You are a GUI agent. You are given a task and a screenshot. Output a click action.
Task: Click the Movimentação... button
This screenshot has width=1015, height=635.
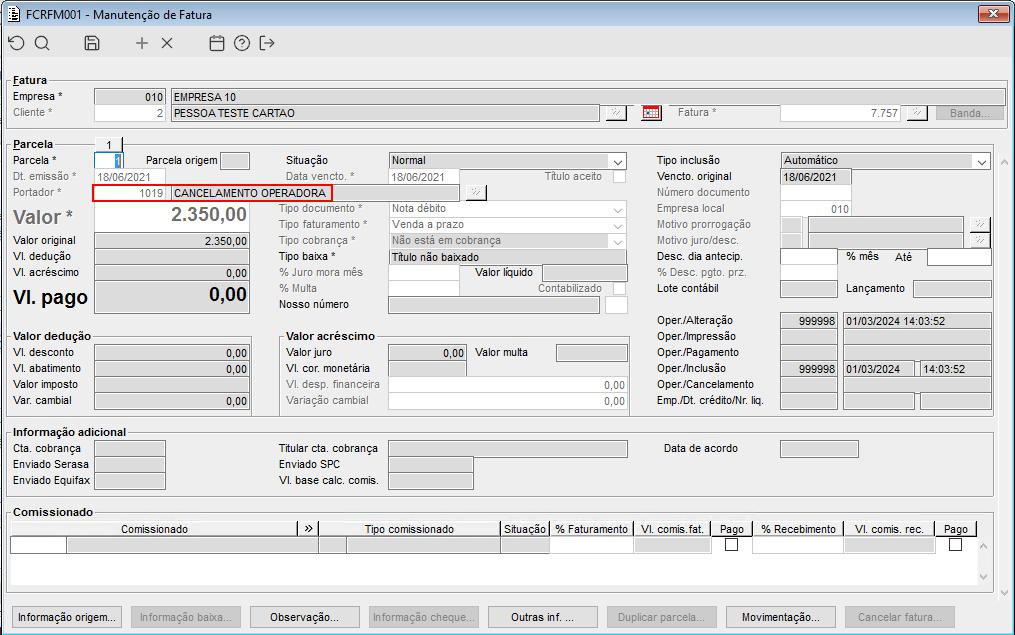[781, 617]
